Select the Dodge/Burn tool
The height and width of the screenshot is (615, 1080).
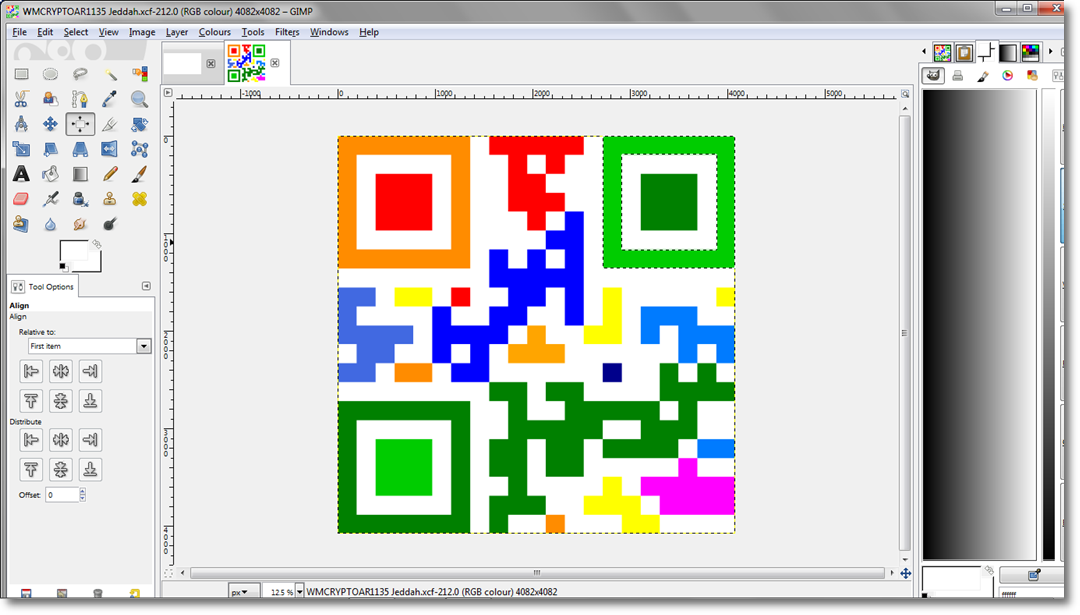click(110, 224)
